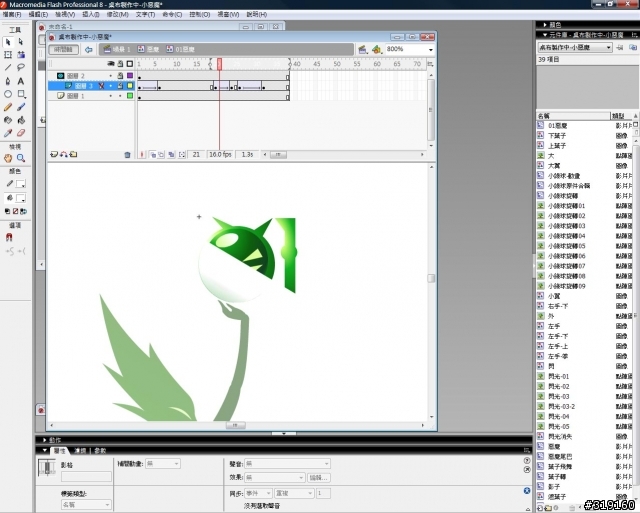Click the timeline toggle button in edit bar
640x513 pixels.
point(63,49)
